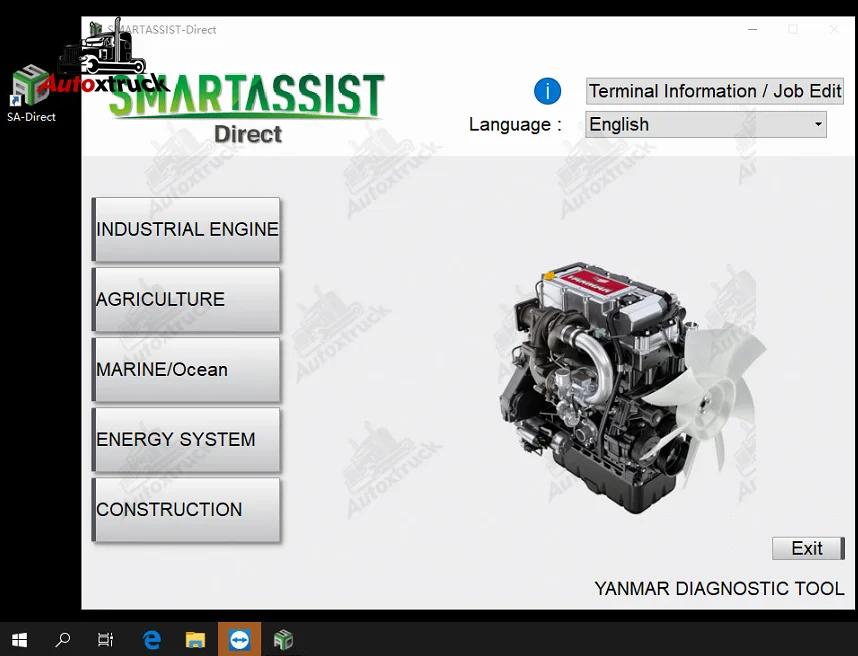Click the blue information icon

coord(547,91)
